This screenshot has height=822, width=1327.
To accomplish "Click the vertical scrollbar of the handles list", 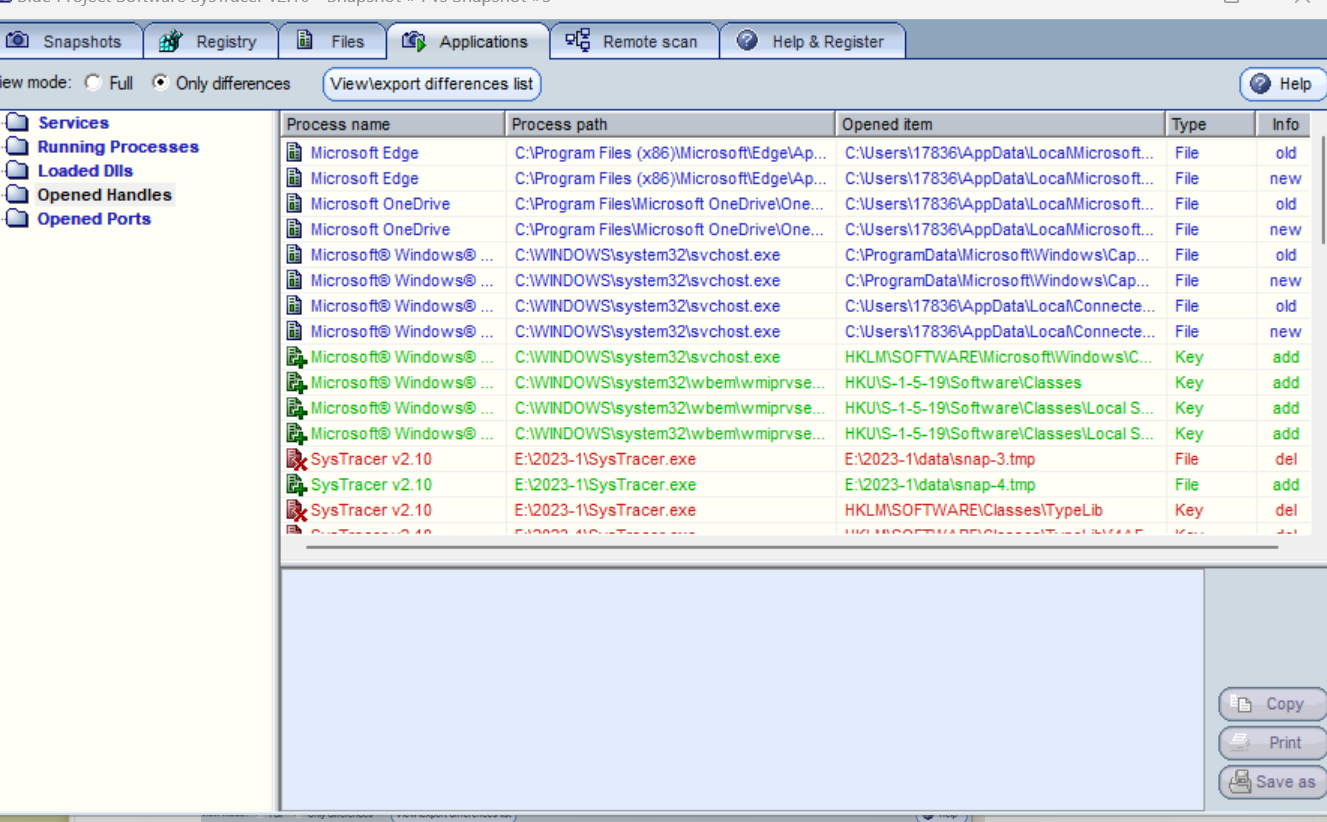I will (x=1323, y=190).
